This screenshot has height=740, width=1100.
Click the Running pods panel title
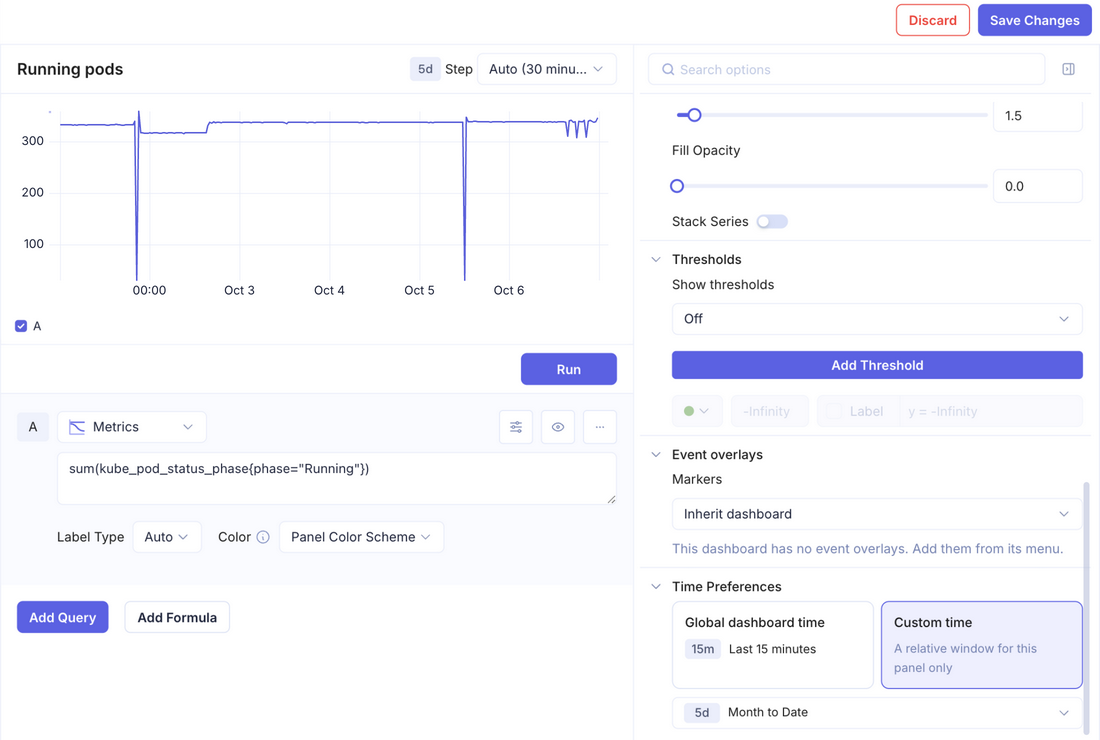tap(70, 69)
